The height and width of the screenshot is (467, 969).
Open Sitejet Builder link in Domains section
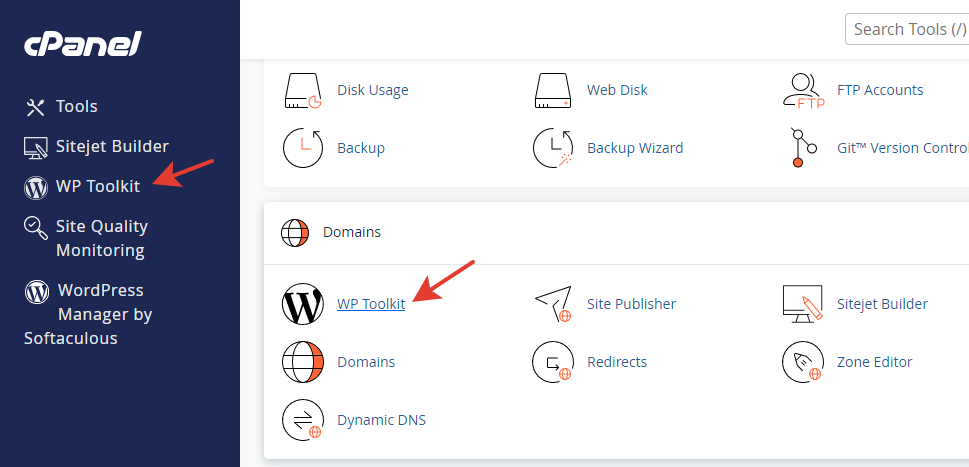pyautogui.click(x=882, y=304)
